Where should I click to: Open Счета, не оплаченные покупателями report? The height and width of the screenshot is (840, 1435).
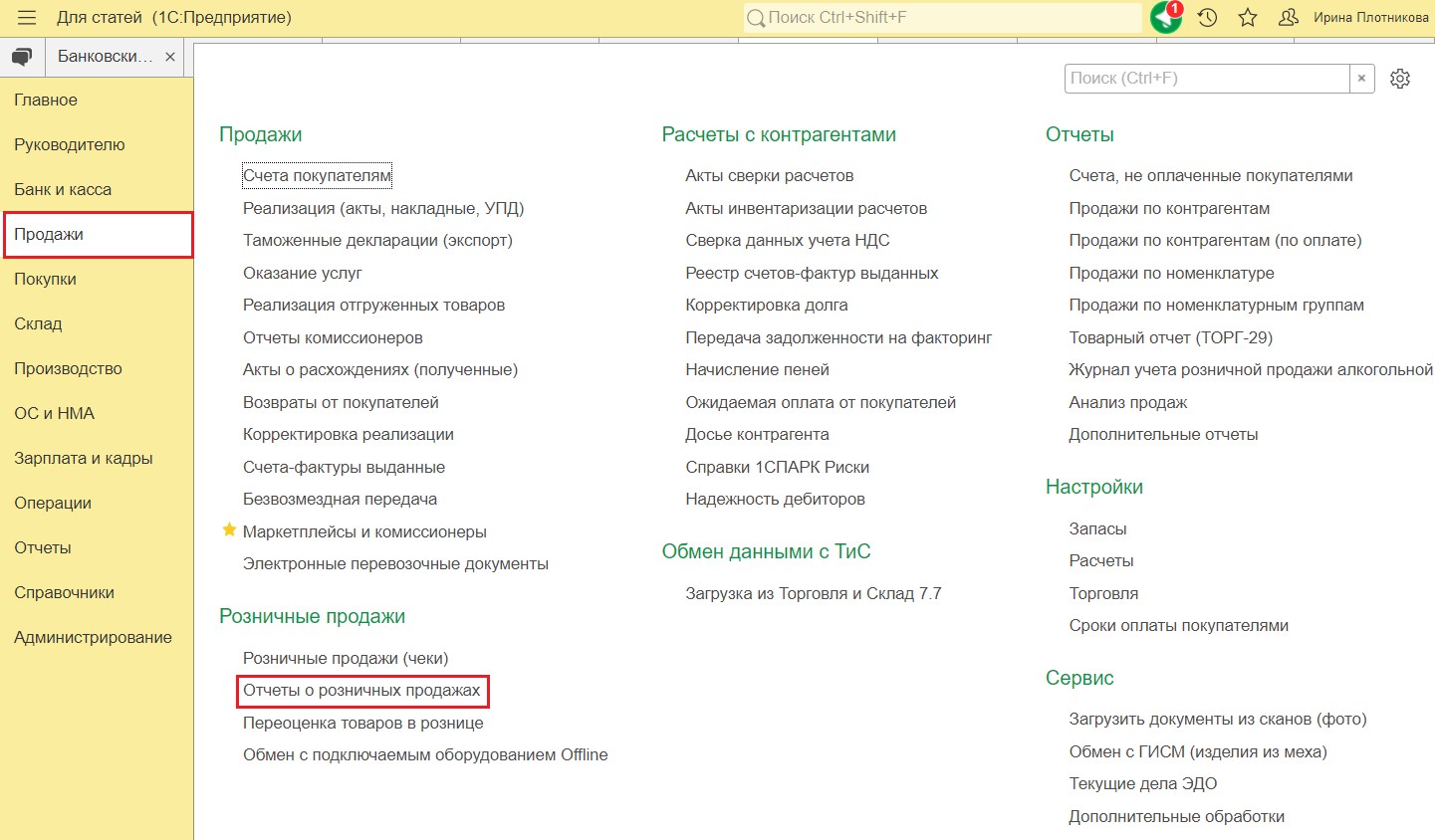click(x=1211, y=176)
